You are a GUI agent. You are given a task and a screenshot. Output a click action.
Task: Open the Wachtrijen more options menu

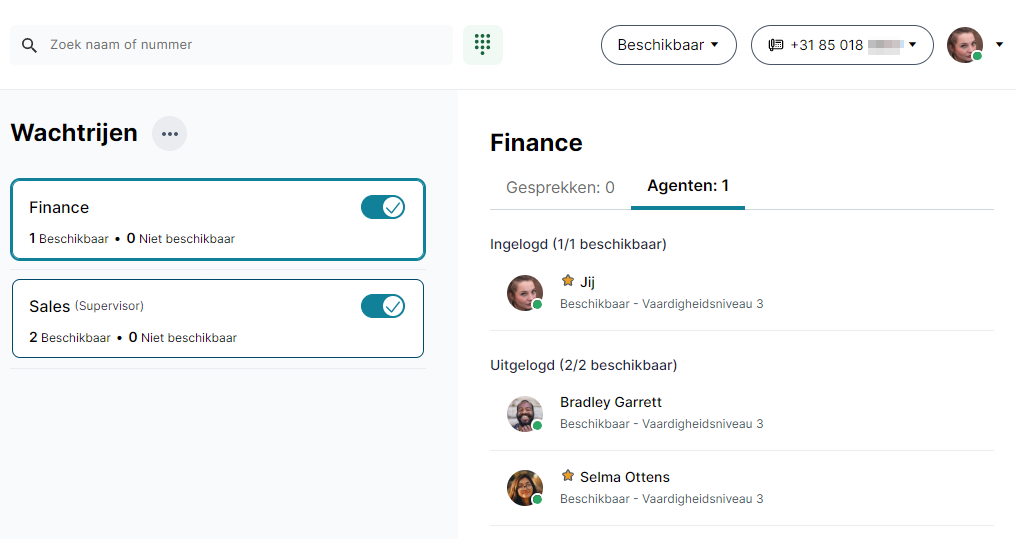tap(169, 134)
